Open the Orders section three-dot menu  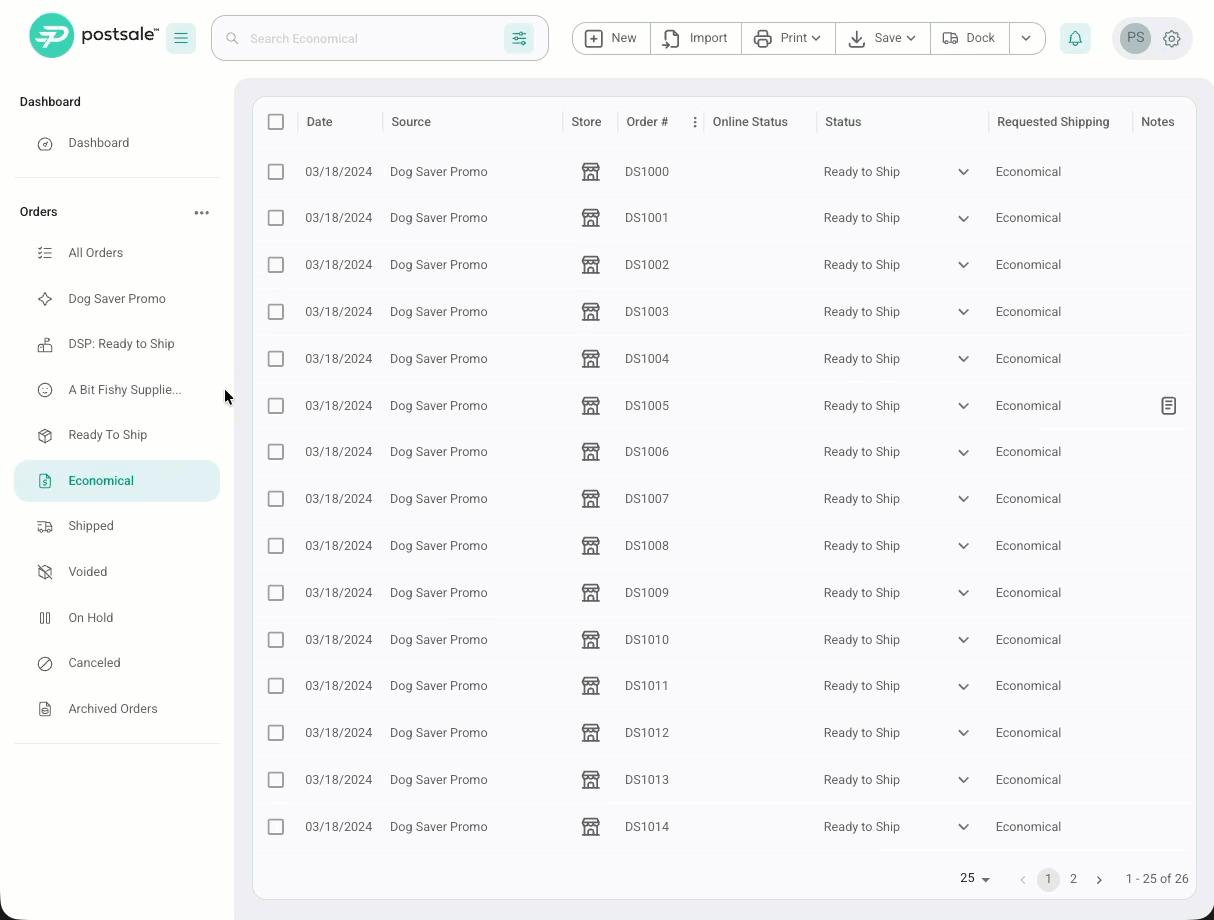click(x=202, y=212)
